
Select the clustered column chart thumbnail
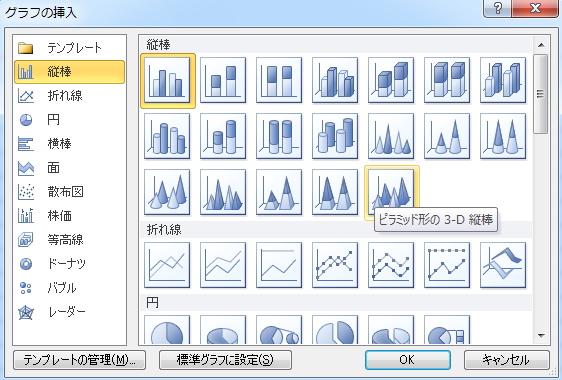[167, 80]
